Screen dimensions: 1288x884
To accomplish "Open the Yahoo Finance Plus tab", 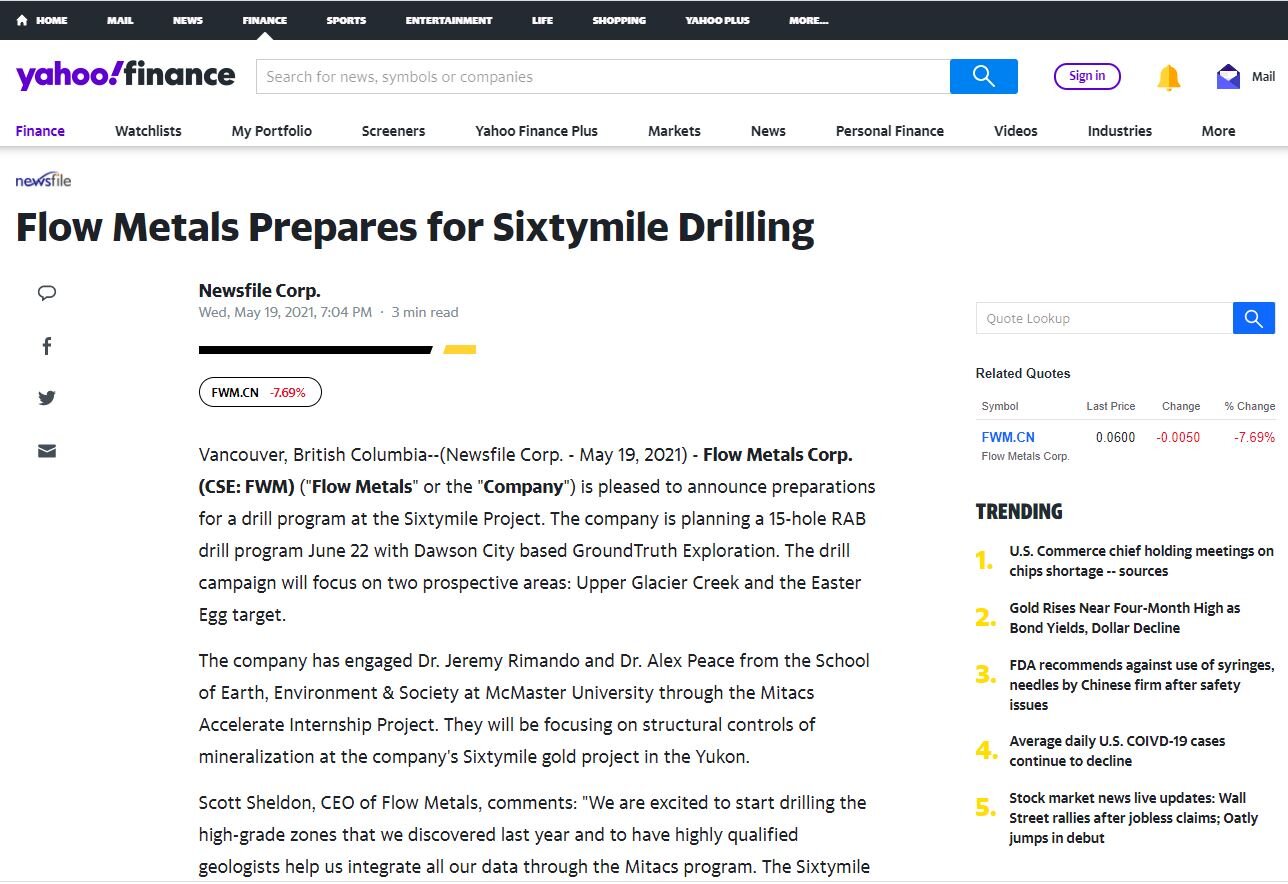I will click(536, 131).
